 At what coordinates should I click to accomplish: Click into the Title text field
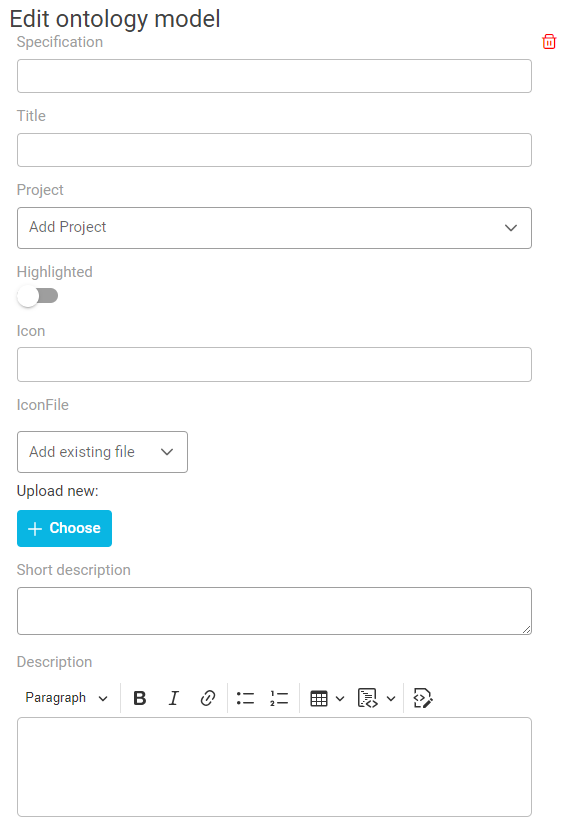[274, 150]
